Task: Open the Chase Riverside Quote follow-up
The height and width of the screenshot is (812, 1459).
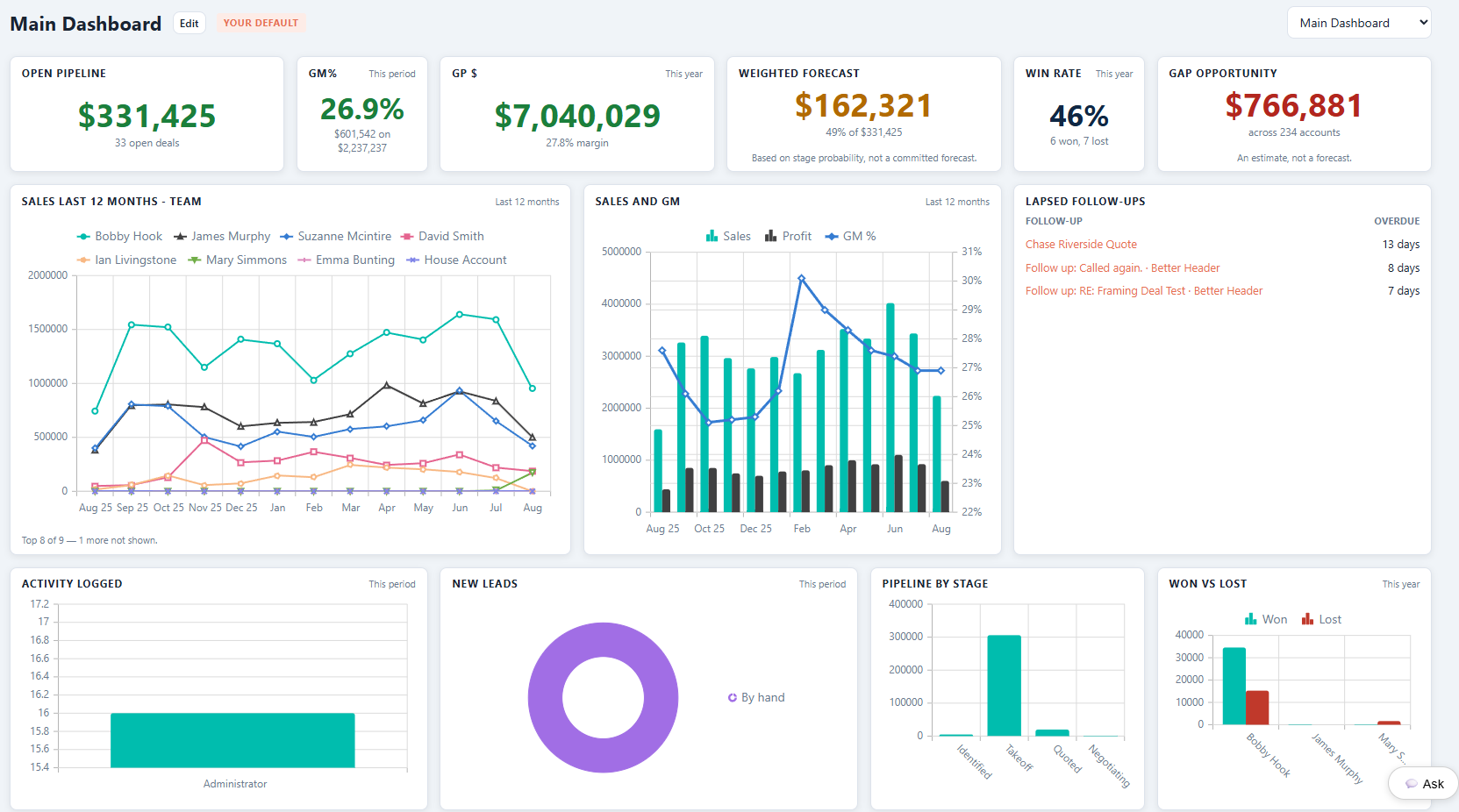Action: pyautogui.click(x=1081, y=245)
